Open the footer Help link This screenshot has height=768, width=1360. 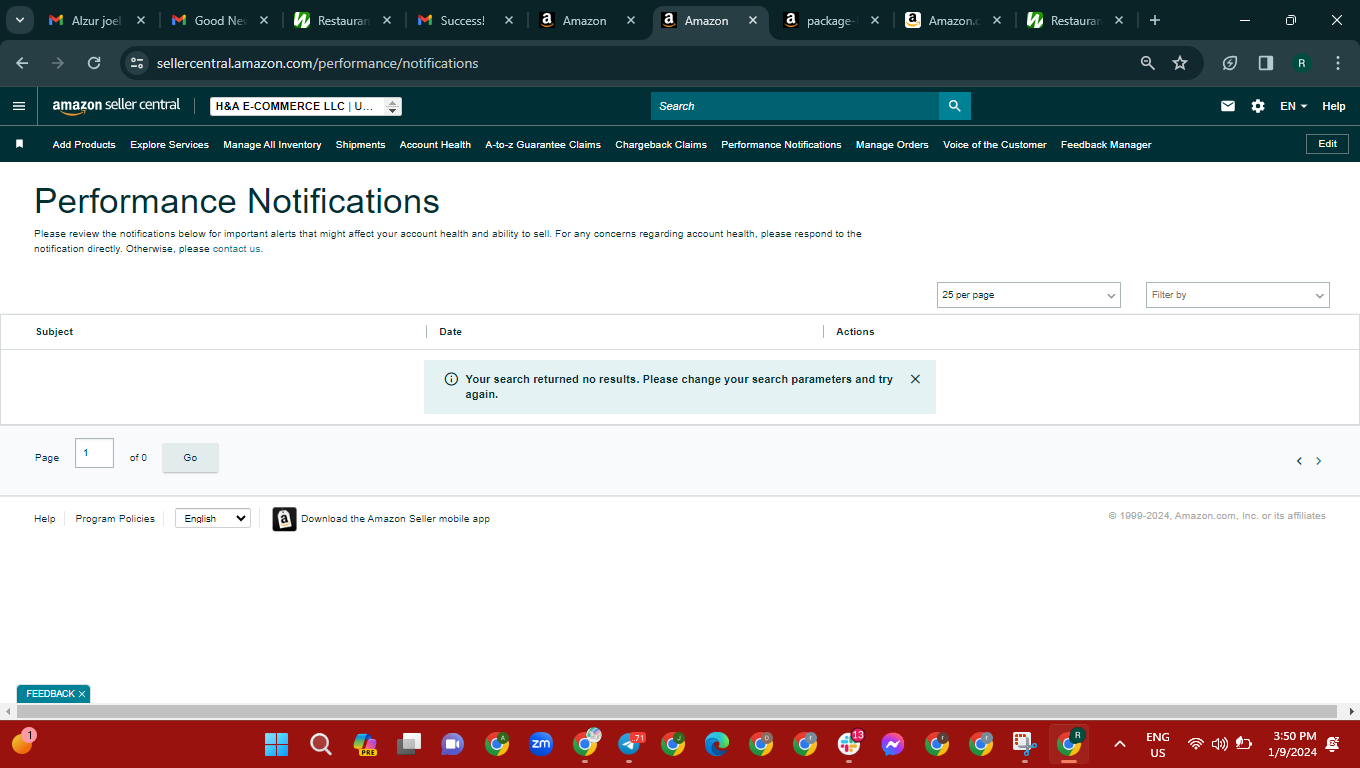[x=45, y=519]
